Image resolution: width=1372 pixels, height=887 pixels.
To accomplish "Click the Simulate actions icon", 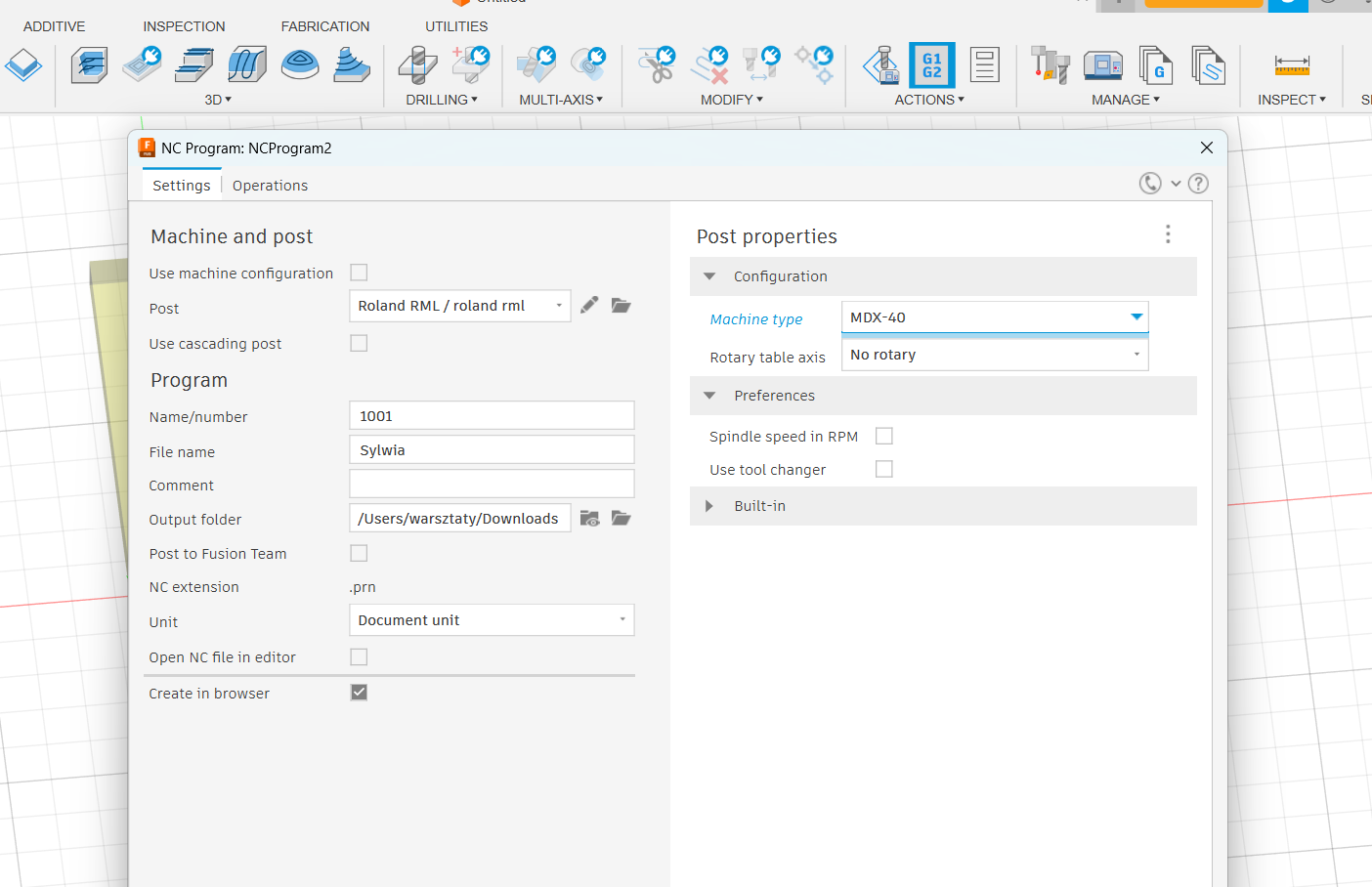I will click(x=880, y=65).
